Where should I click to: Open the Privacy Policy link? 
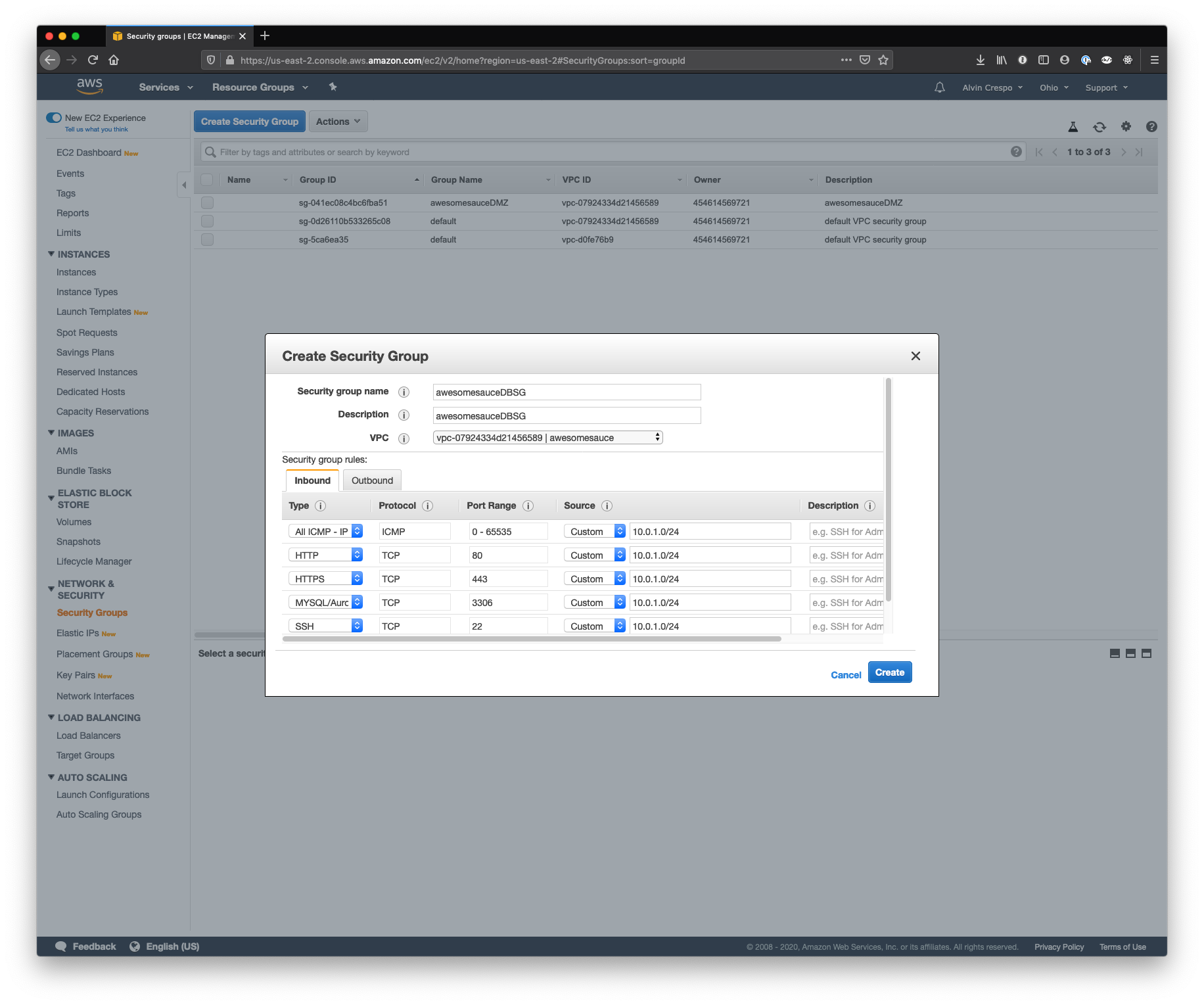(1059, 947)
